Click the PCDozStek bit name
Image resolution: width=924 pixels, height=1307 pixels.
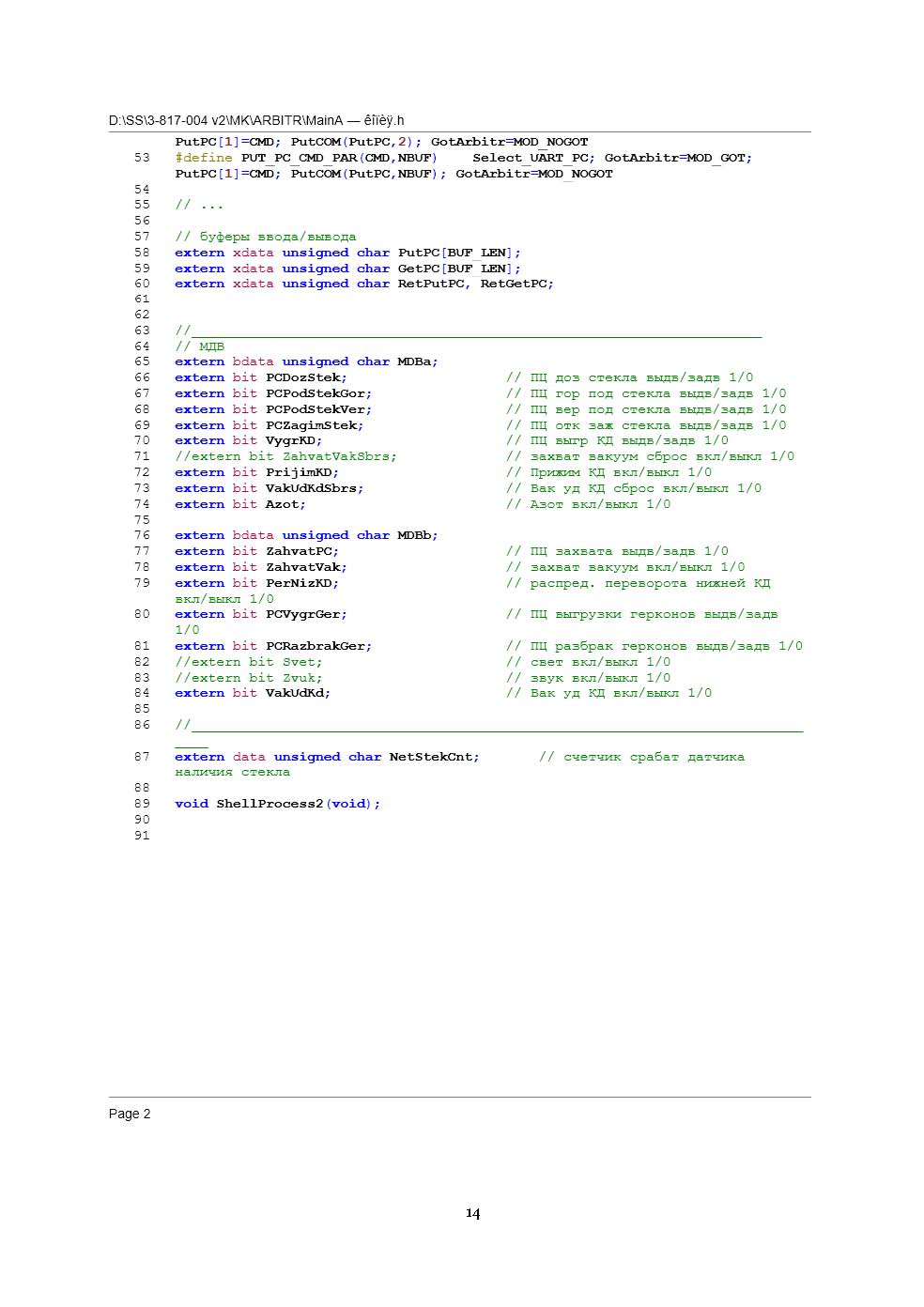coord(303,377)
